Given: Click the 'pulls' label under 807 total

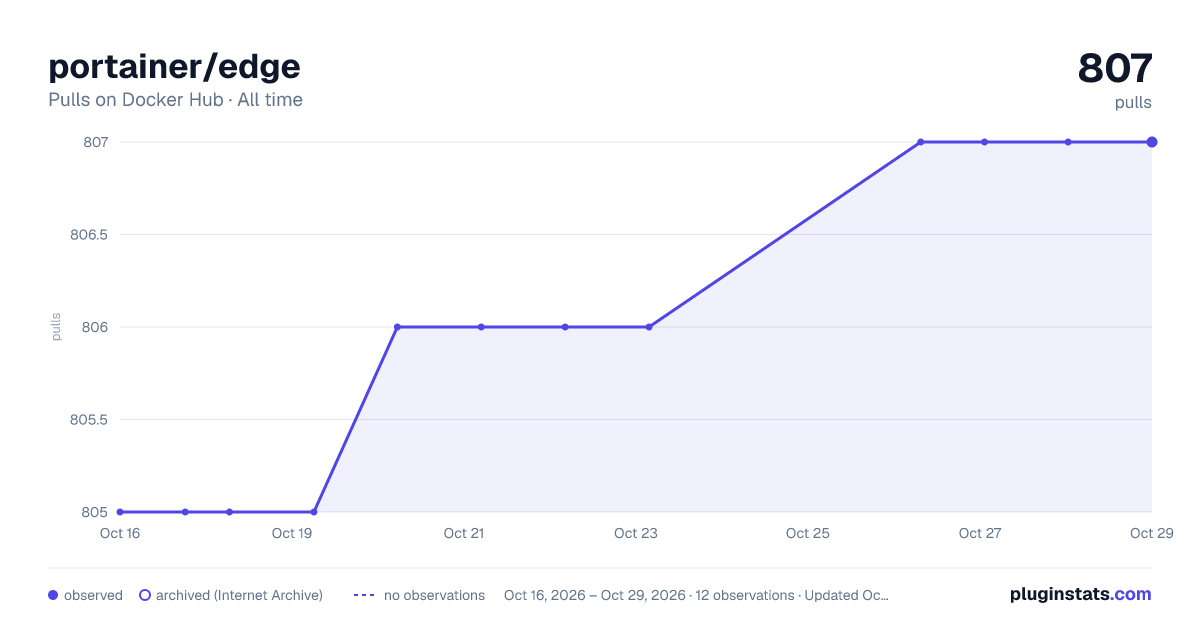Looking at the screenshot, I should point(1133,103).
